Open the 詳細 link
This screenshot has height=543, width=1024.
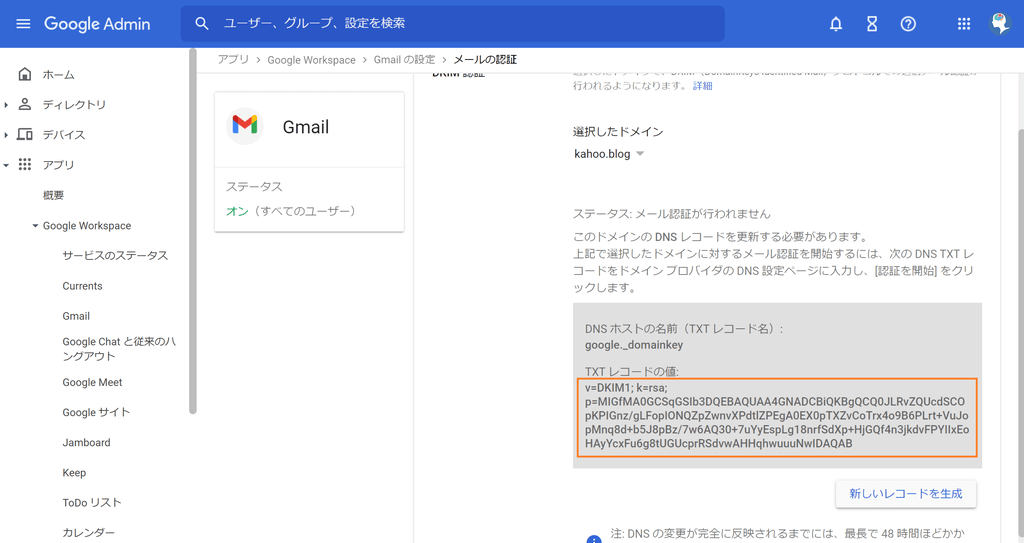point(703,86)
